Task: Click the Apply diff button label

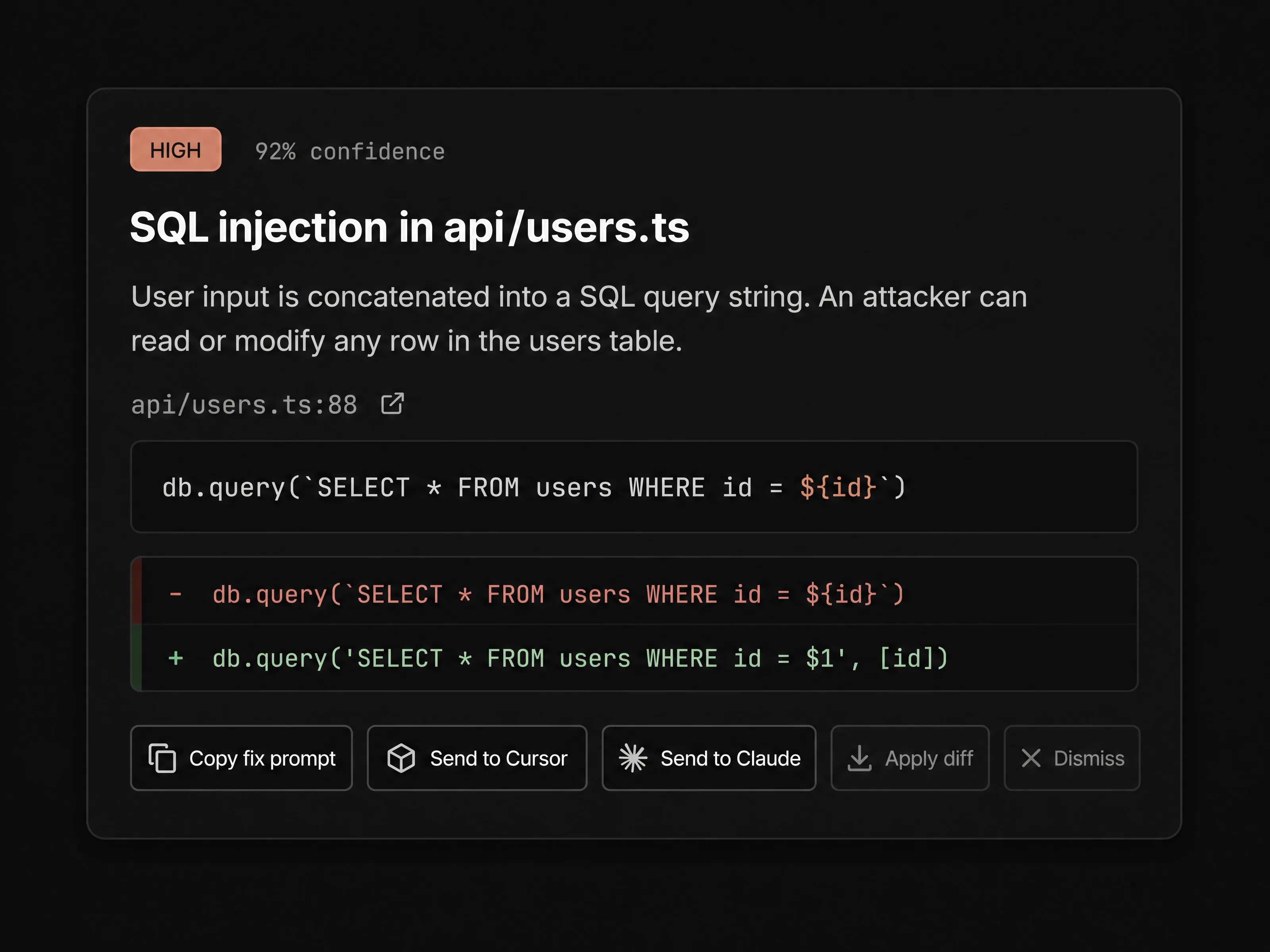Action: tap(929, 758)
